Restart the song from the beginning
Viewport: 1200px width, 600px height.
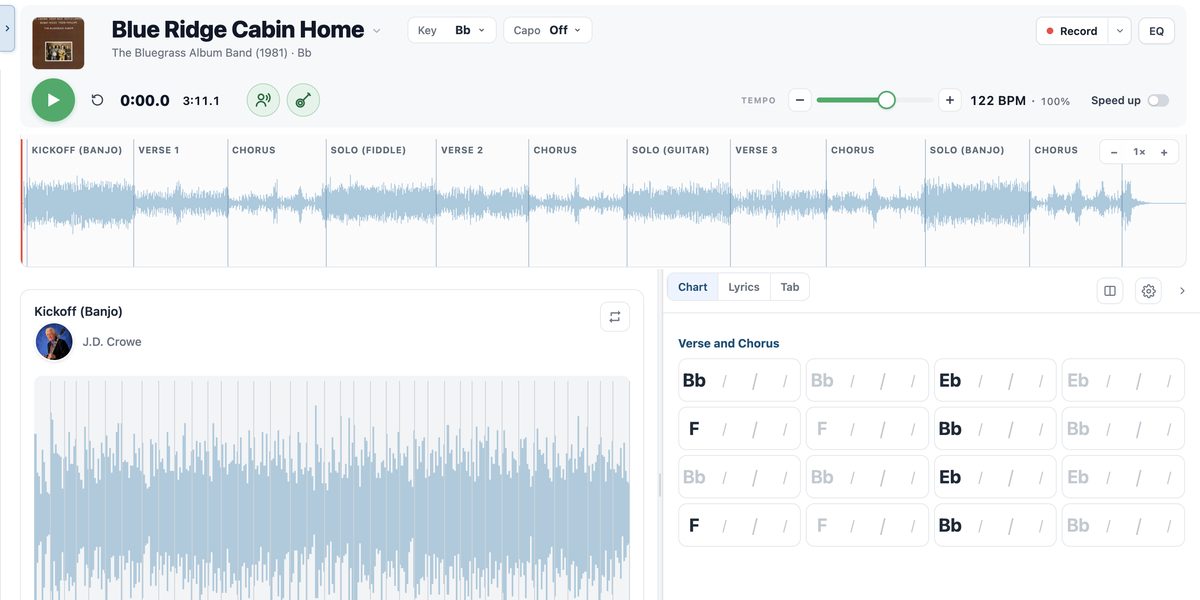tap(97, 100)
